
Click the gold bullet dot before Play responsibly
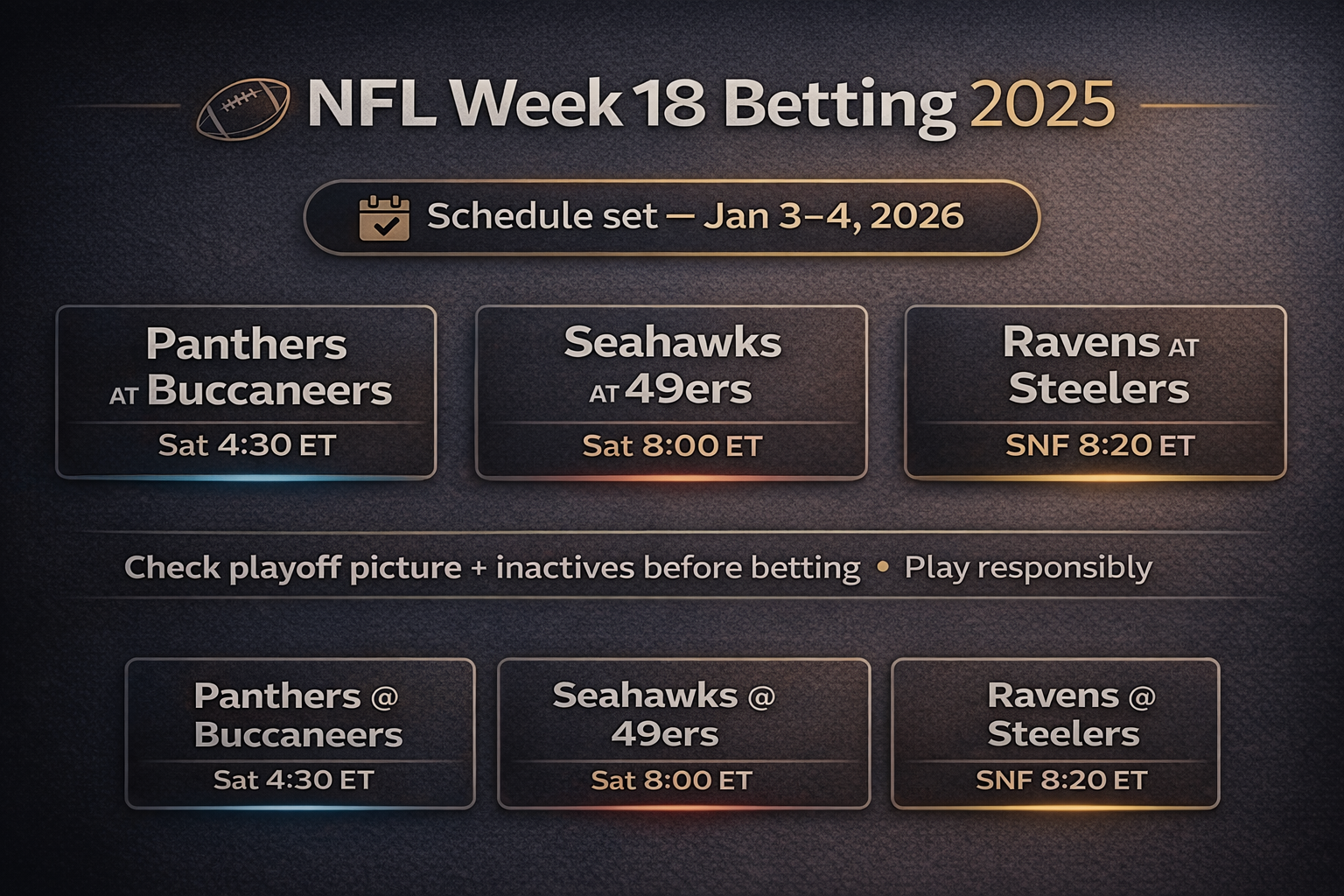point(882,568)
